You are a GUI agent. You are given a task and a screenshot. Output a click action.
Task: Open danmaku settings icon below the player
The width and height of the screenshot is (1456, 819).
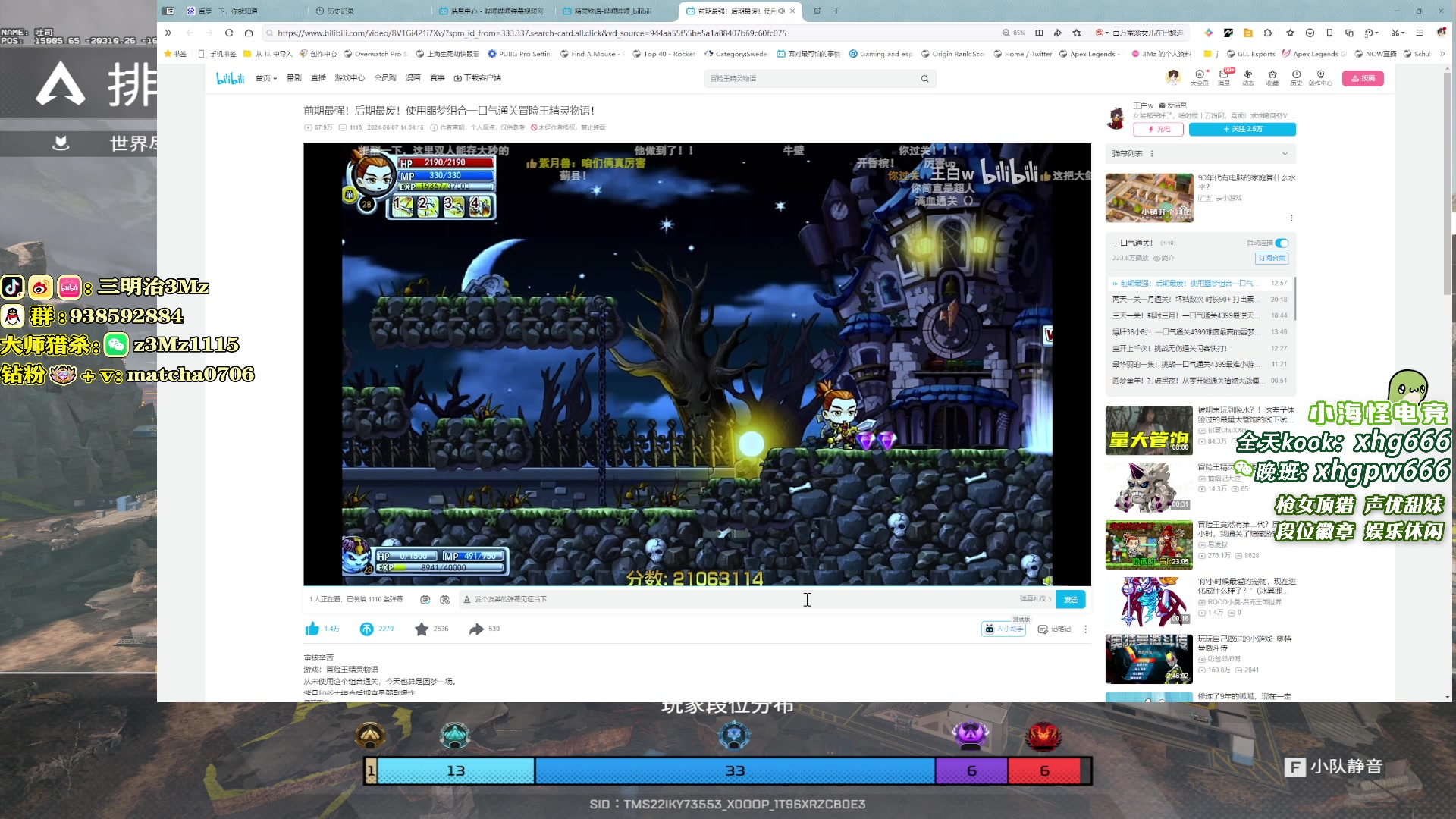tap(445, 599)
